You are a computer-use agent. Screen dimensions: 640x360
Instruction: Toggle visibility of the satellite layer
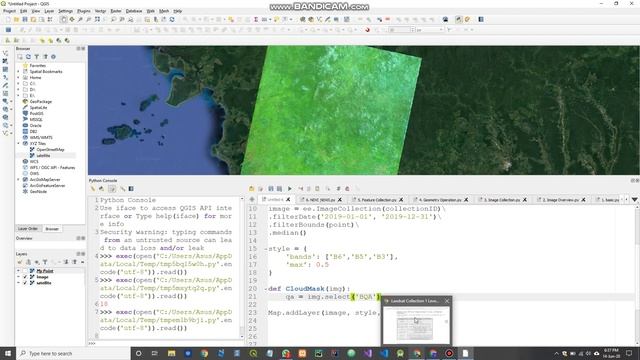(x=25, y=283)
